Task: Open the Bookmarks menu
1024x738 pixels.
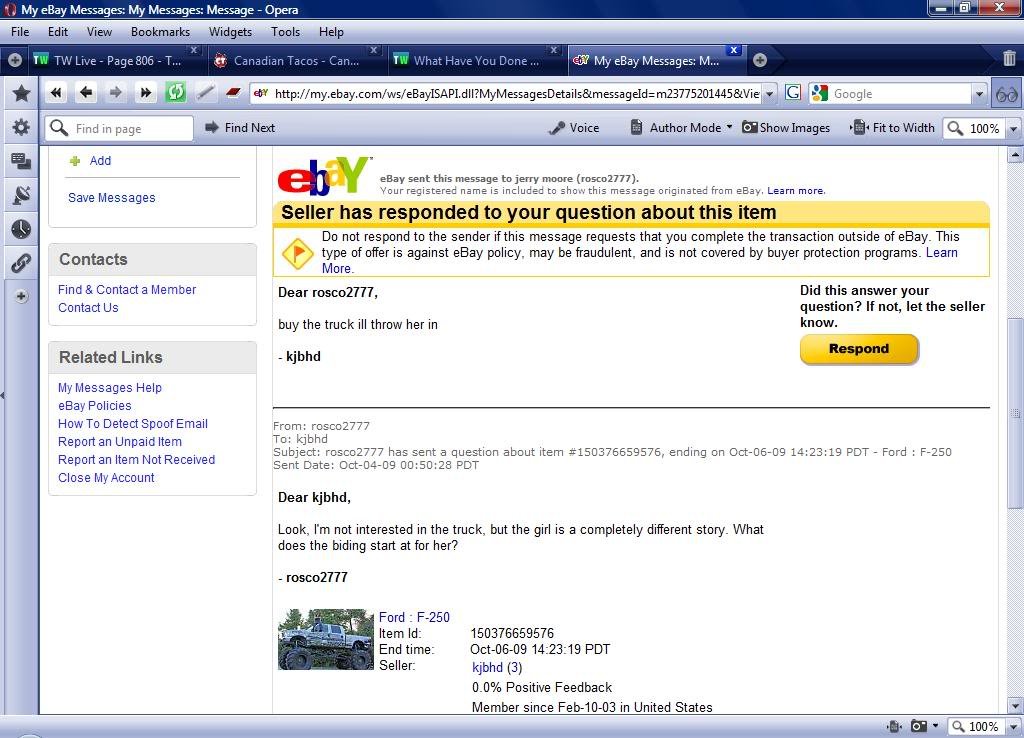Action: pyautogui.click(x=160, y=31)
